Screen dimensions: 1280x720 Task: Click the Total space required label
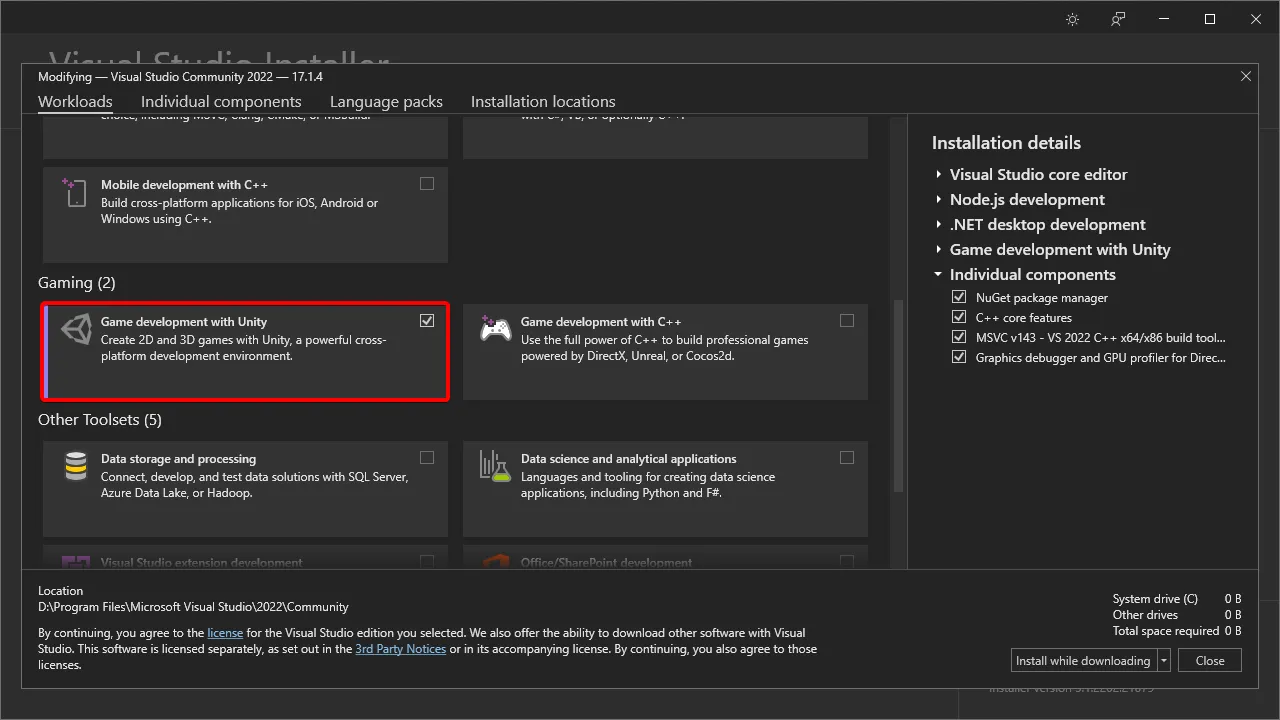coord(1166,631)
